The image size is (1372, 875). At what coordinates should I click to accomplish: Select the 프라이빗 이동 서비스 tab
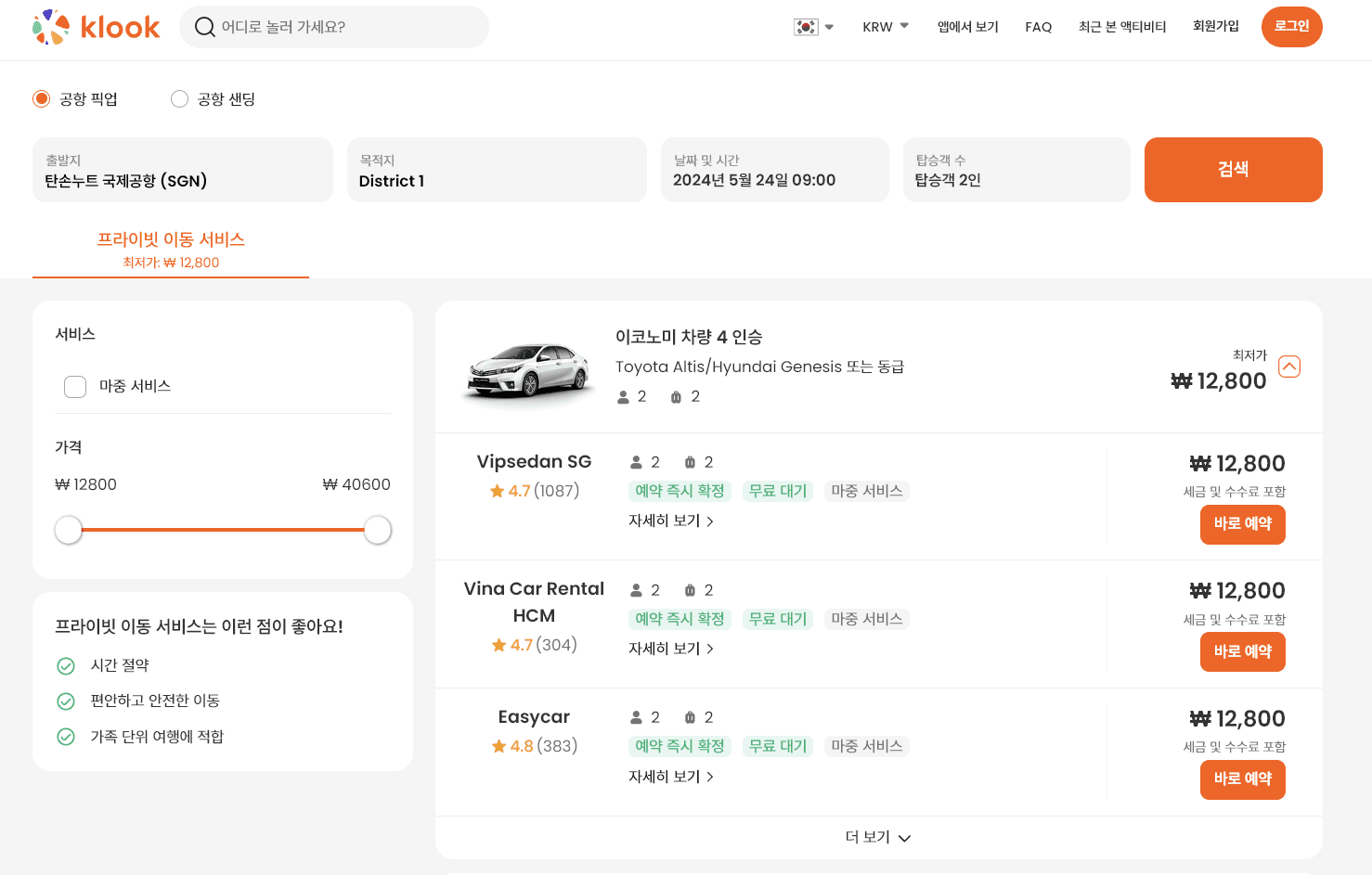171,250
